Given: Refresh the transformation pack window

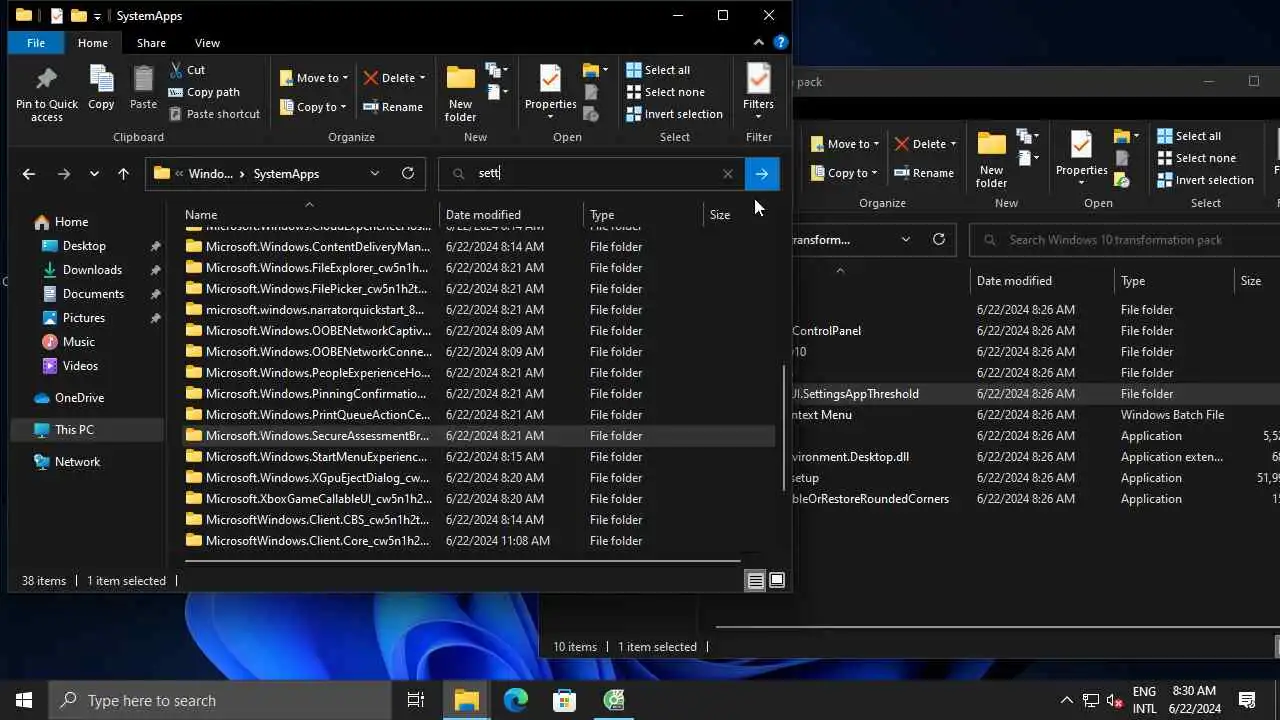Looking at the screenshot, I should point(939,239).
